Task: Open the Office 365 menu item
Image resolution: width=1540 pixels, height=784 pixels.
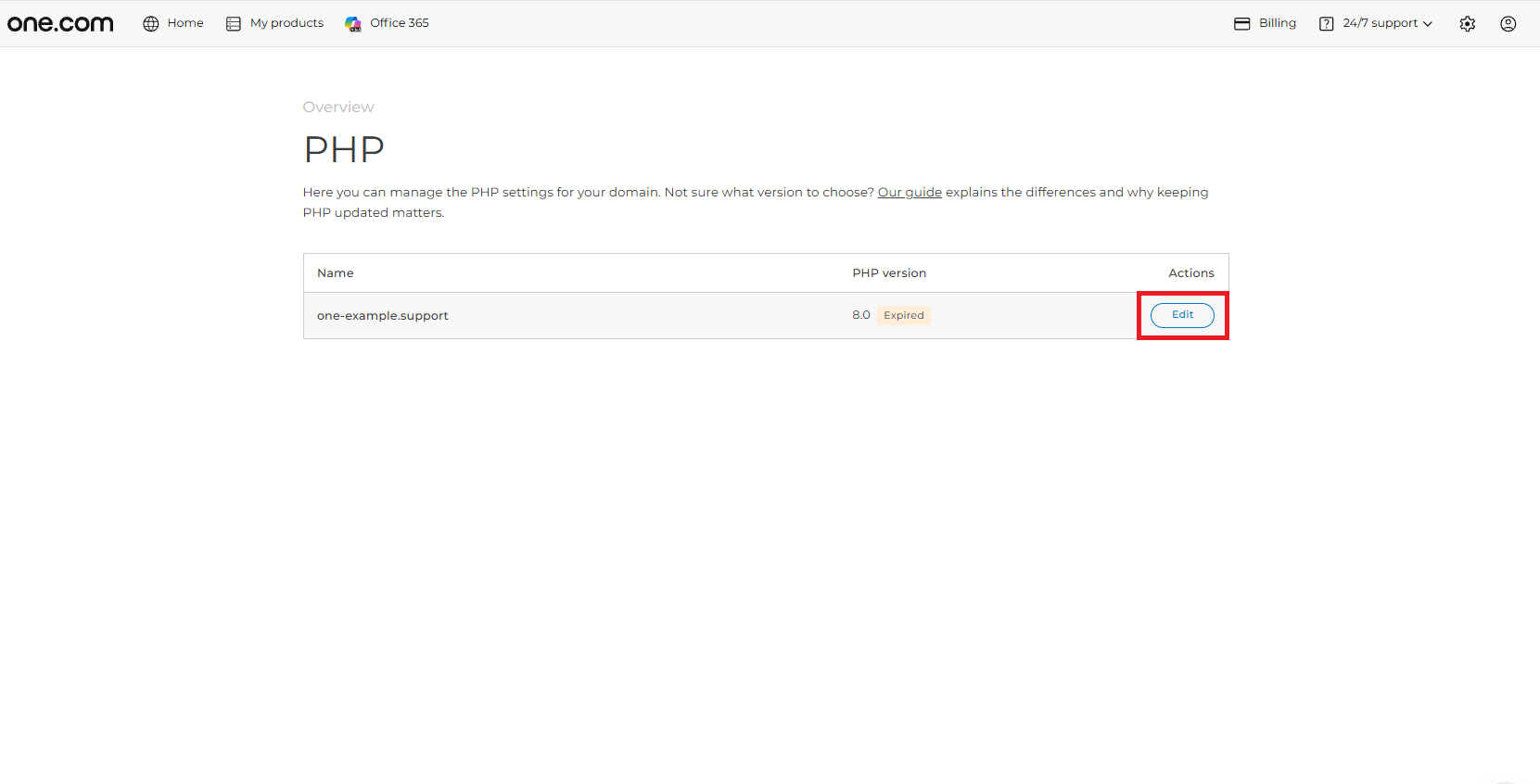Action: click(x=400, y=23)
